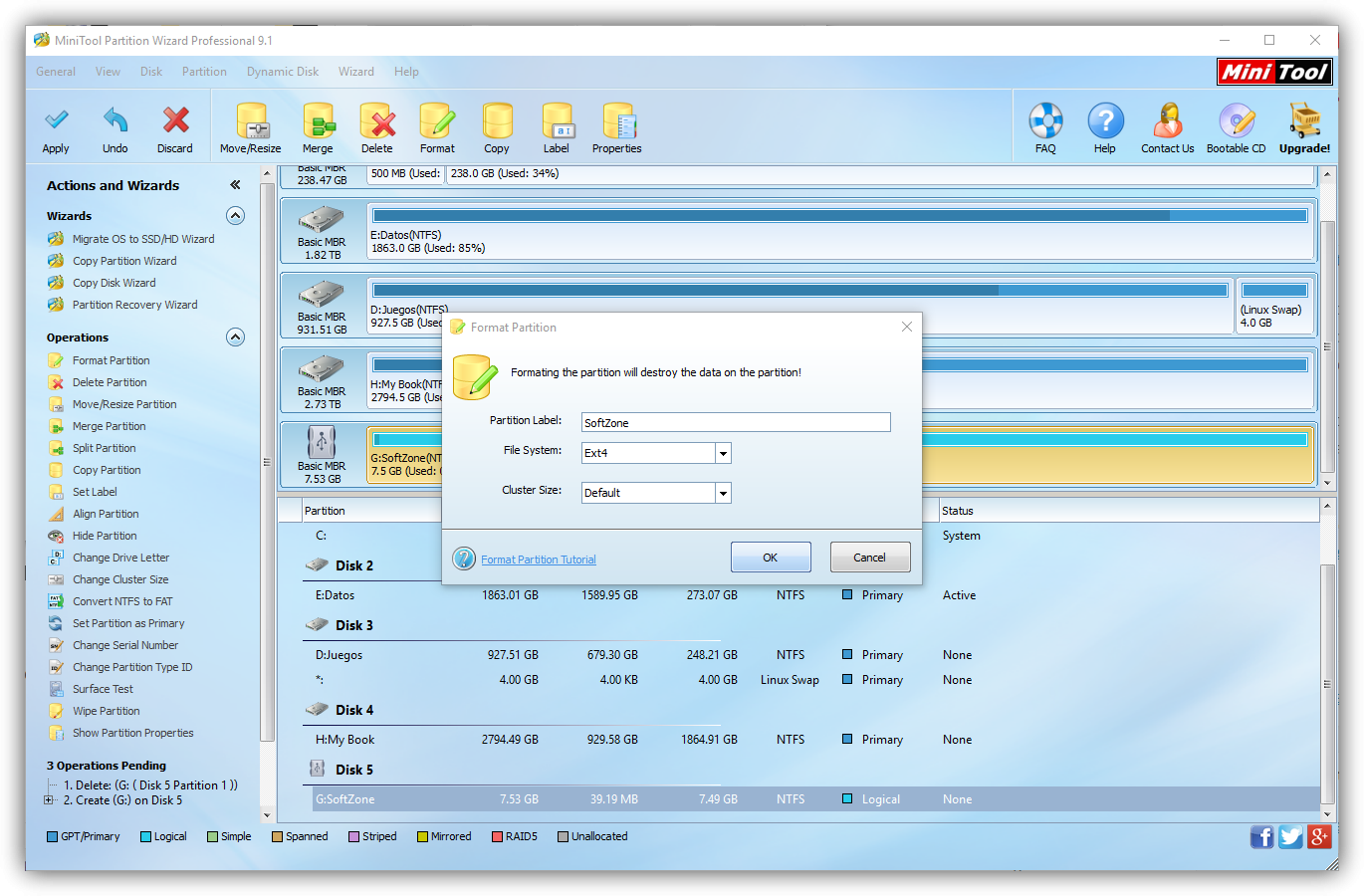Open the FAQ lifebuoy icon
The image size is (1364, 896).
coord(1045,121)
